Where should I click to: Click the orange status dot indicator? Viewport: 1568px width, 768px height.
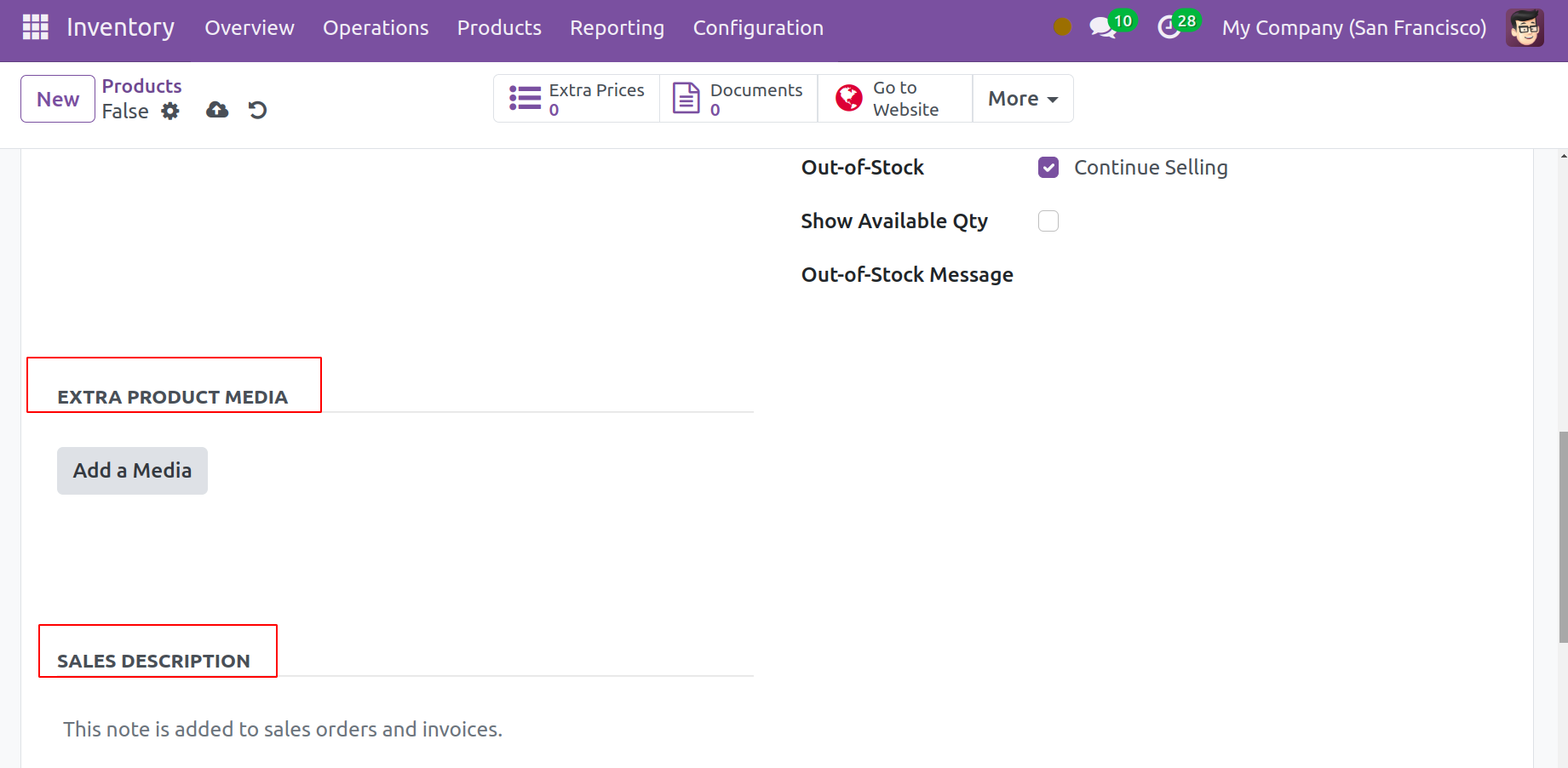click(x=1062, y=27)
